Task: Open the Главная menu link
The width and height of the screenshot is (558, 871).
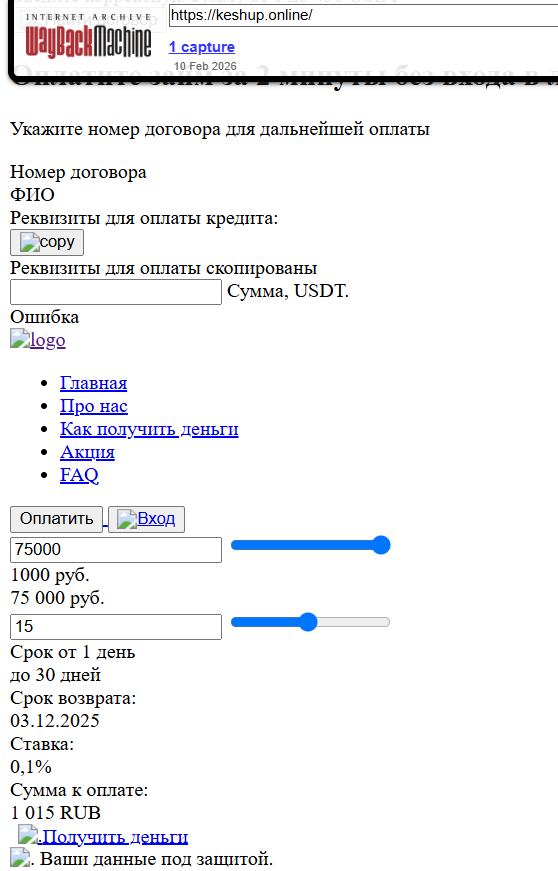Action: [93, 383]
